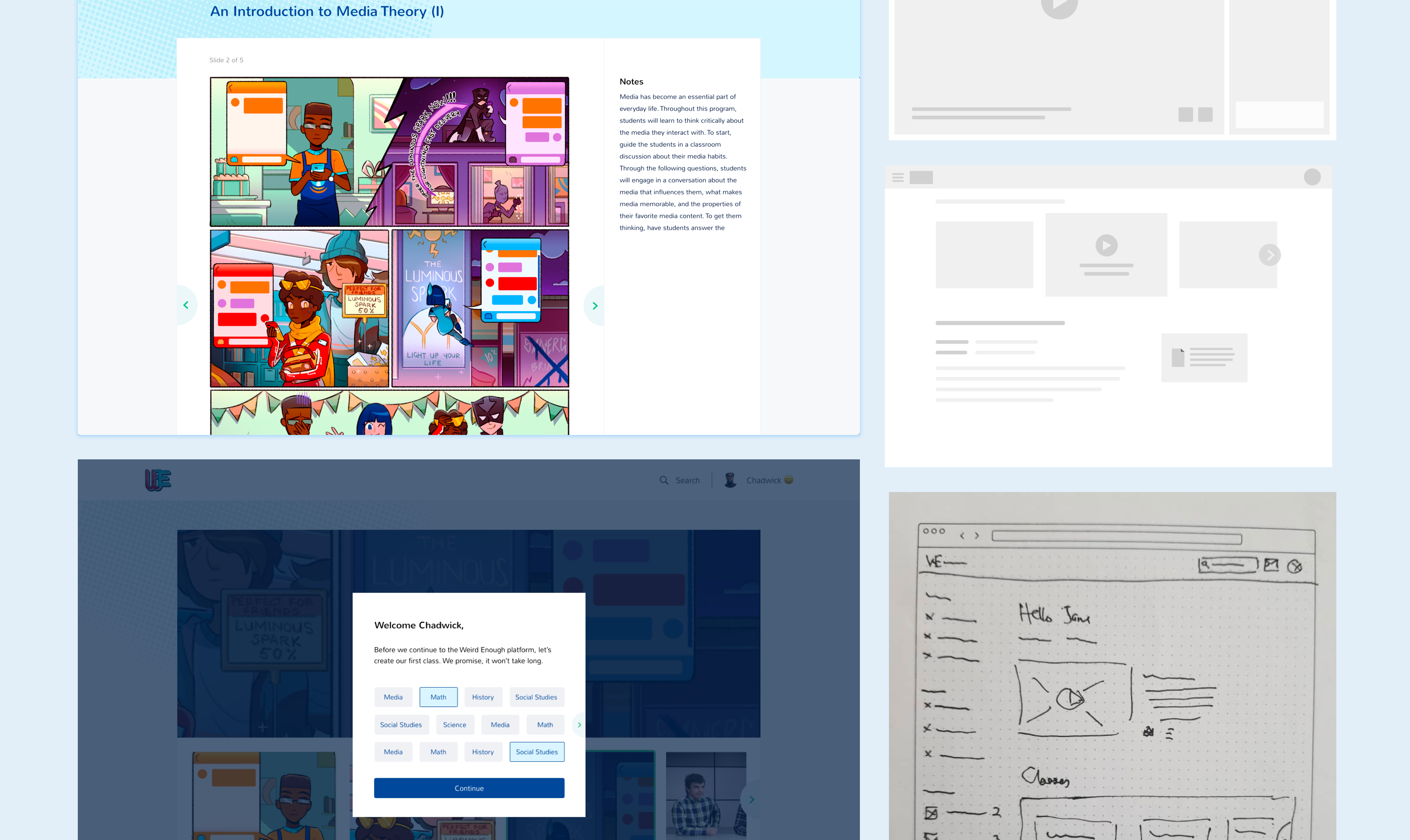Open the sketched mail envelope icon
Screen dimensions: 1410x840
[1271, 564]
